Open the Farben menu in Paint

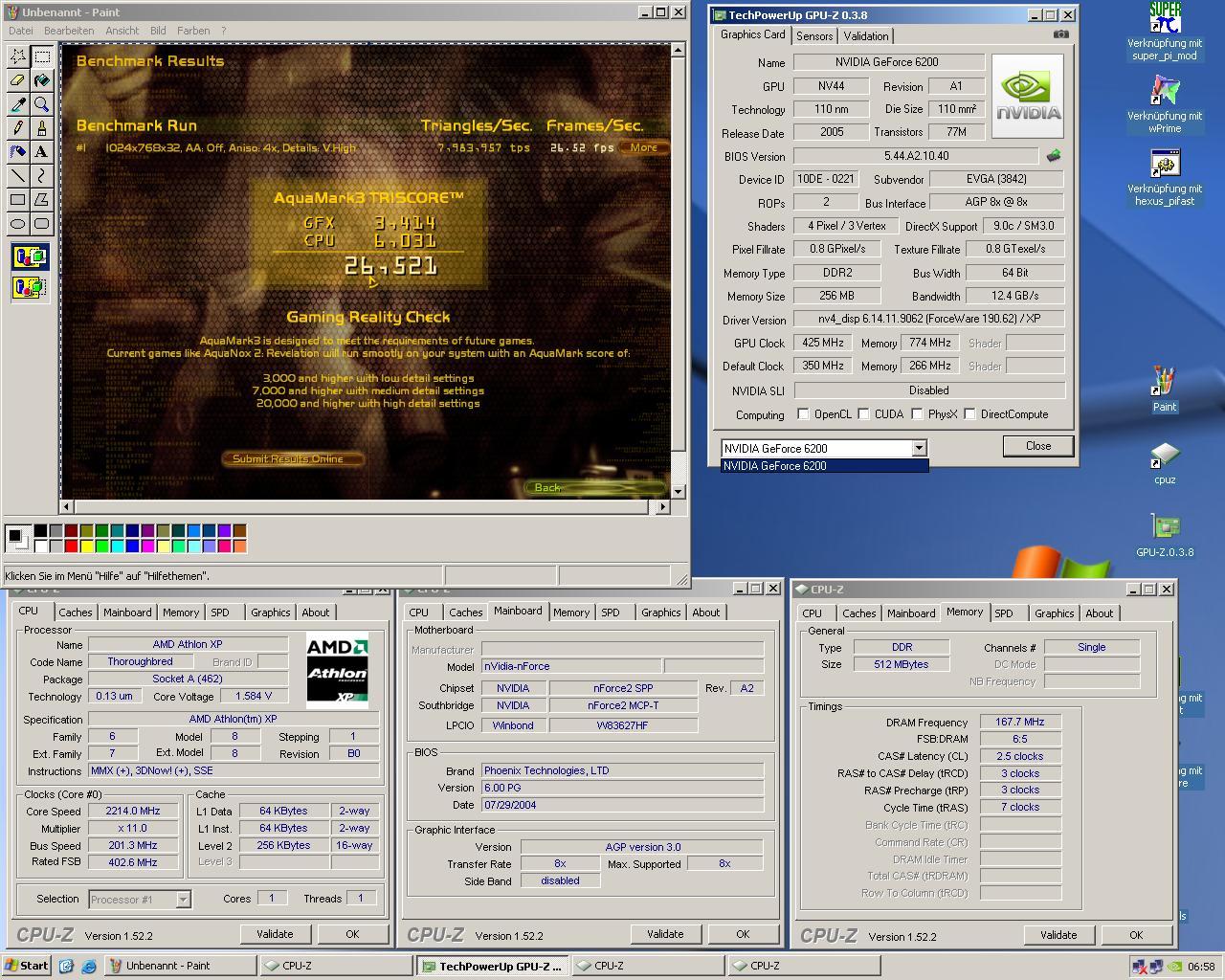193,31
